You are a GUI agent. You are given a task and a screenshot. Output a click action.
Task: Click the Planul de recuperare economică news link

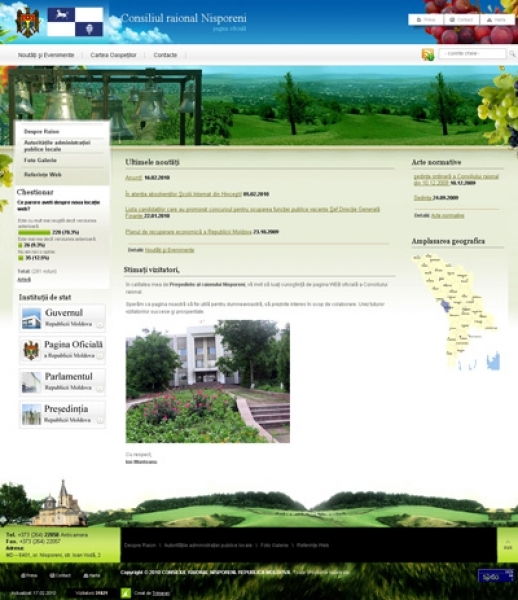[188, 232]
